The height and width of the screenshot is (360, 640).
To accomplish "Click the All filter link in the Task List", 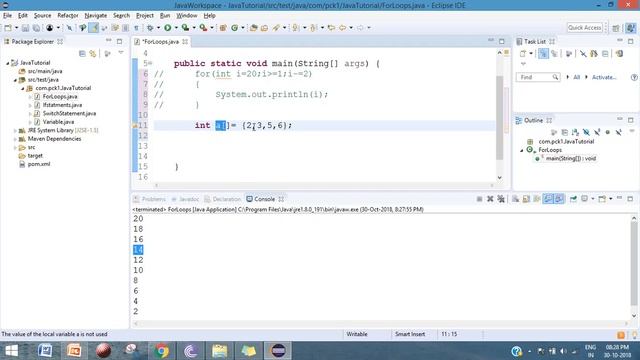I will pos(576,77).
